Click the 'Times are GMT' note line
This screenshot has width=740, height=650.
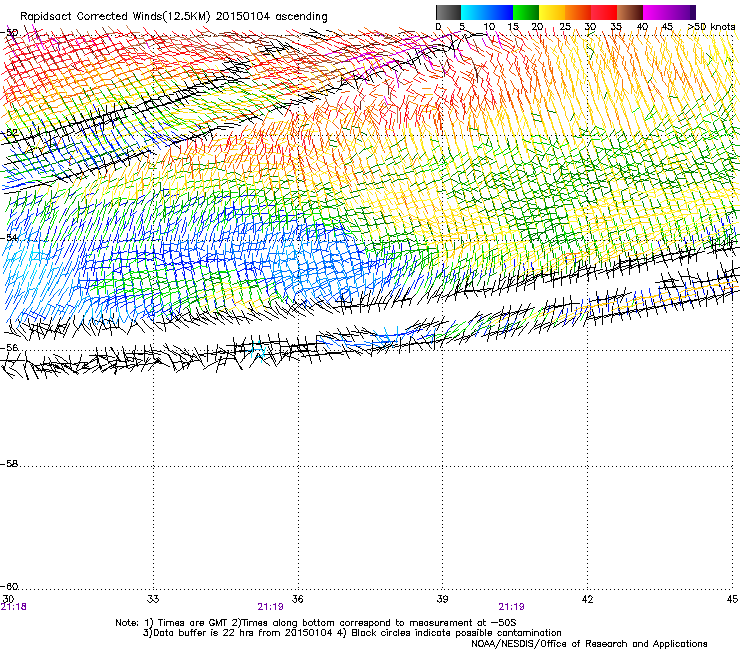point(316,623)
